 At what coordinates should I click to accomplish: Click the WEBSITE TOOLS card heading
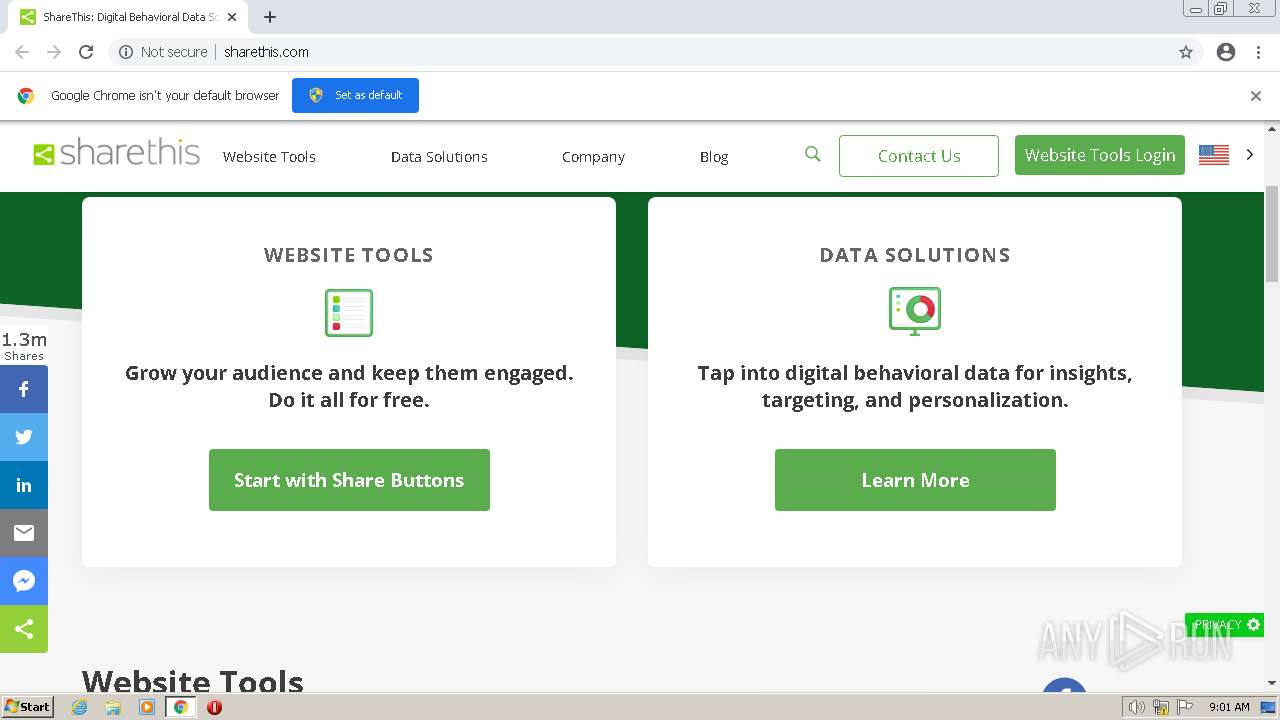(349, 255)
